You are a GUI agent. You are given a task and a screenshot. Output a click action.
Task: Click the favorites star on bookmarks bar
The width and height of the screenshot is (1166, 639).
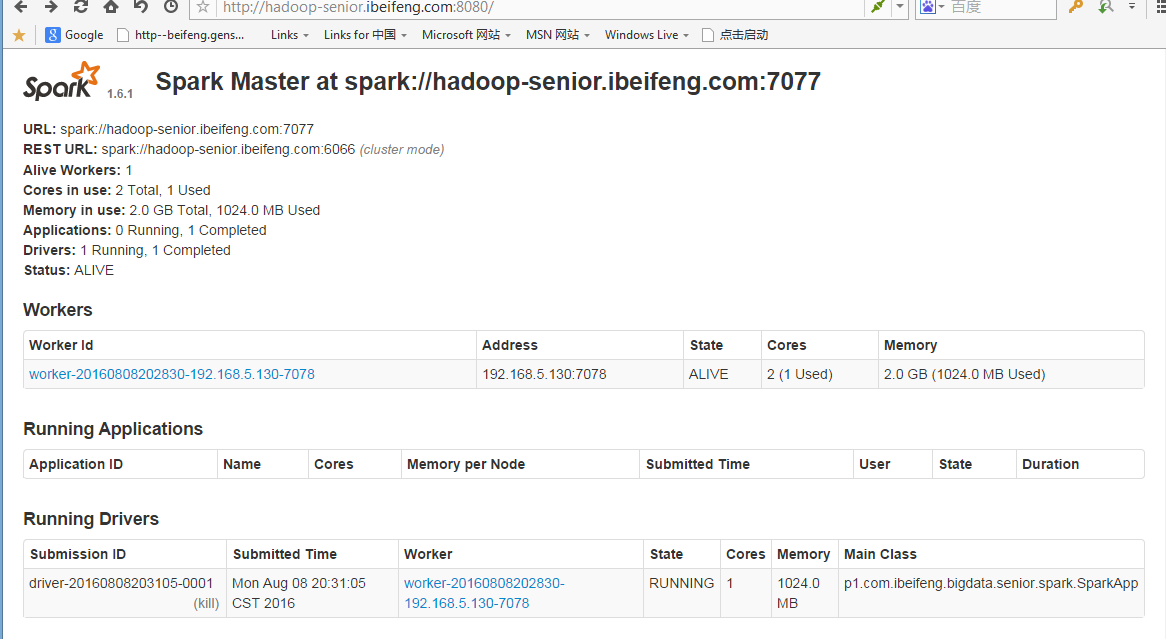tap(19, 35)
